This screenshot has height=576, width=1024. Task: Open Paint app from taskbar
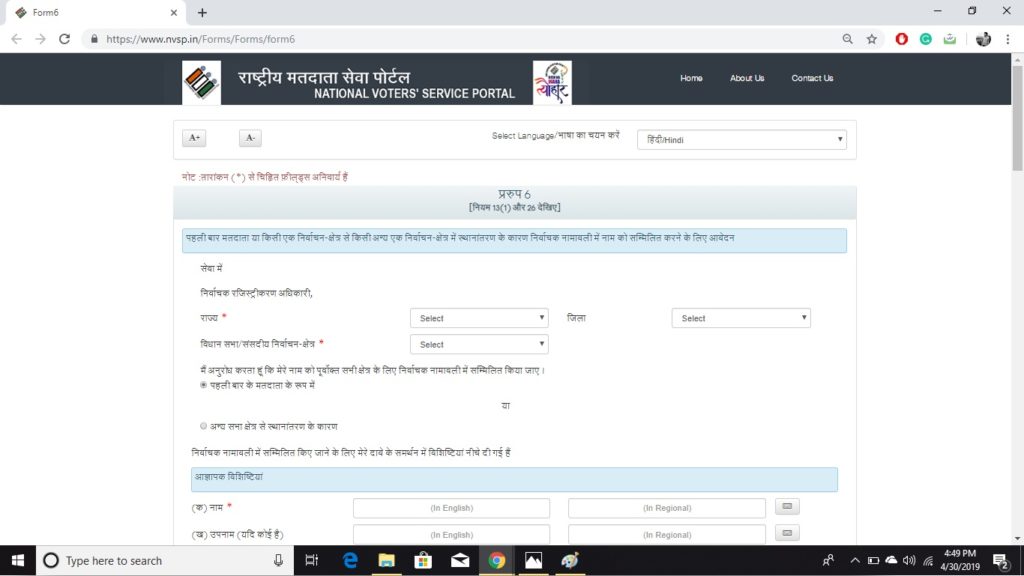click(569, 560)
